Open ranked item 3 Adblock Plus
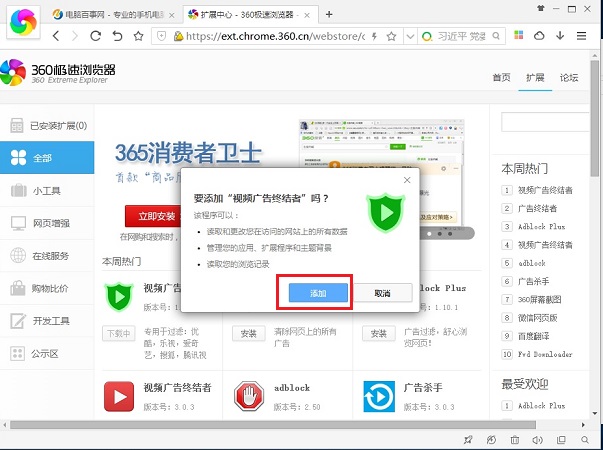 pyautogui.click(x=541, y=227)
